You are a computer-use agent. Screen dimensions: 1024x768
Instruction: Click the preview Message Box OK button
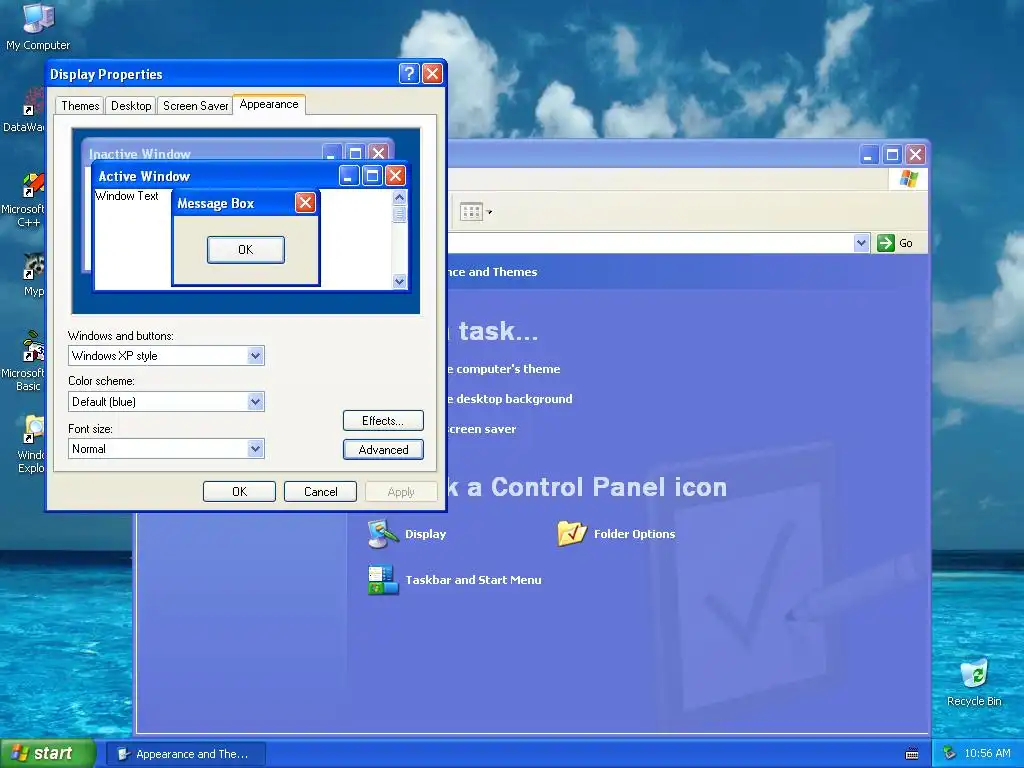[246, 249]
